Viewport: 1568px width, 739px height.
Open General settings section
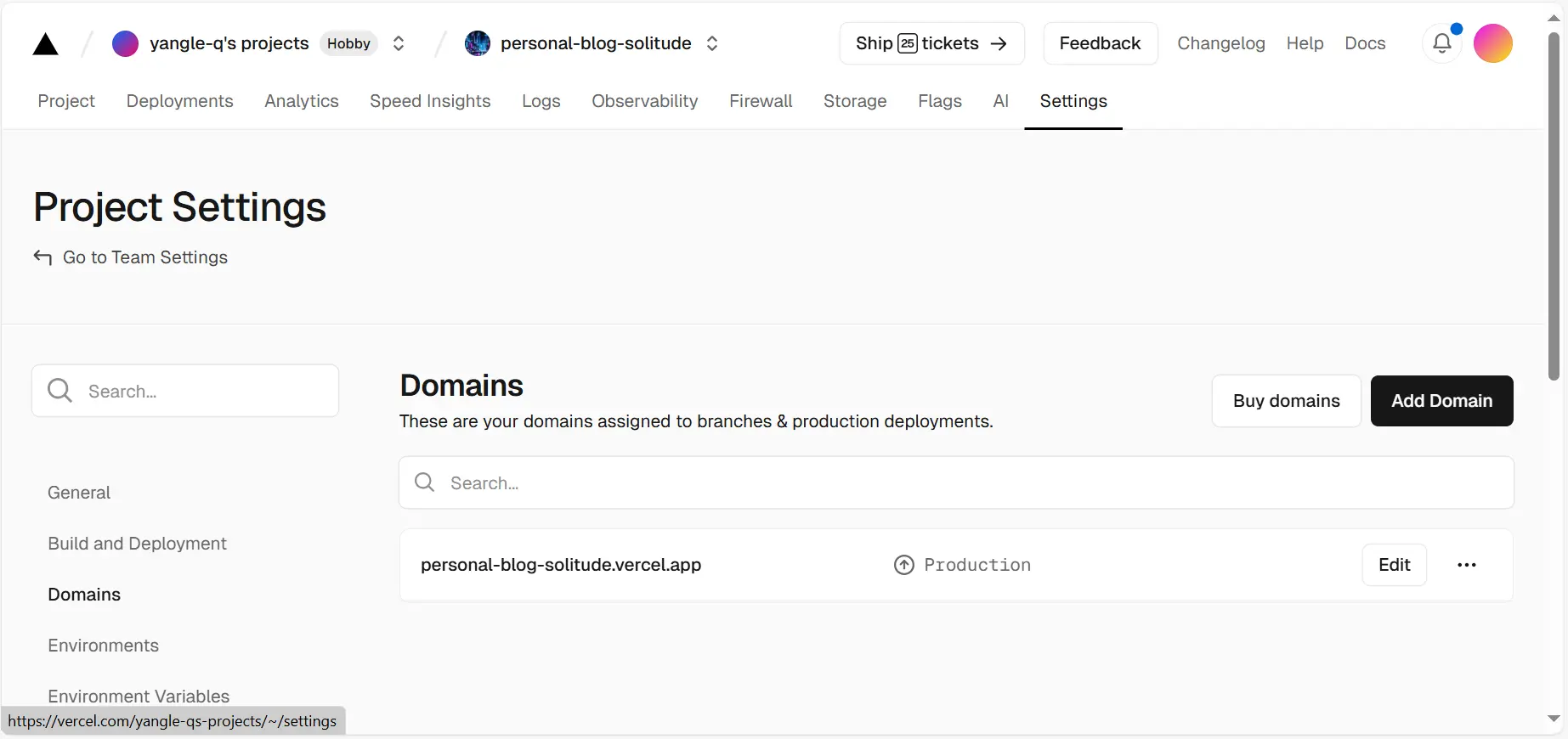point(79,493)
